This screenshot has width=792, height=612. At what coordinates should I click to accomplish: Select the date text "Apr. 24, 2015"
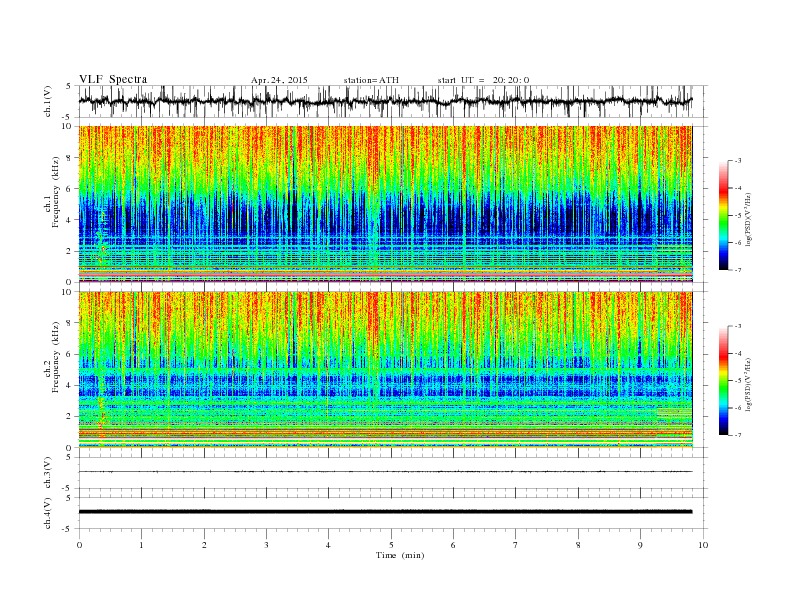pyautogui.click(x=279, y=80)
